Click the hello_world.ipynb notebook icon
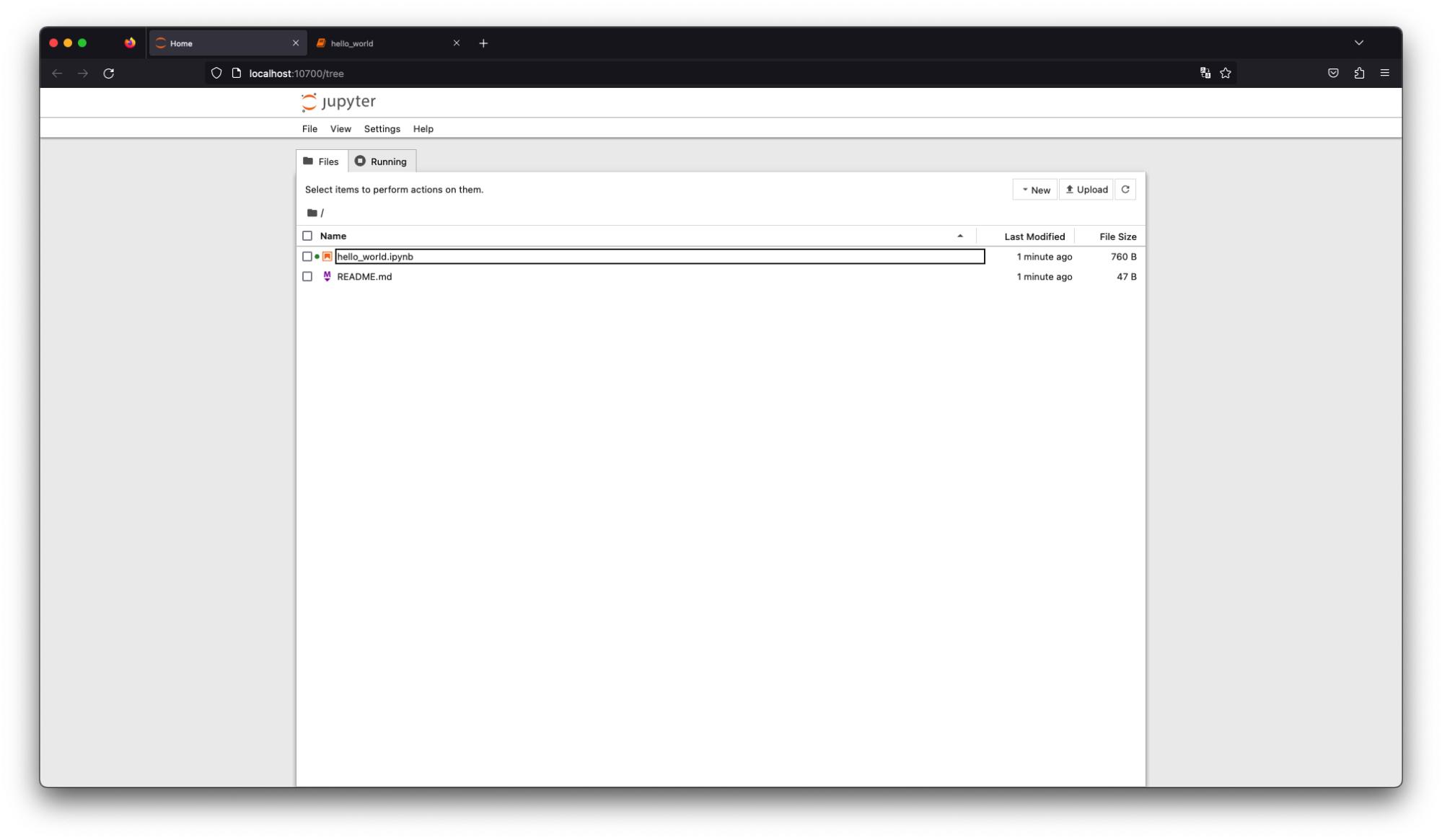Viewport: 1442px width, 840px height. pyautogui.click(x=327, y=257)
